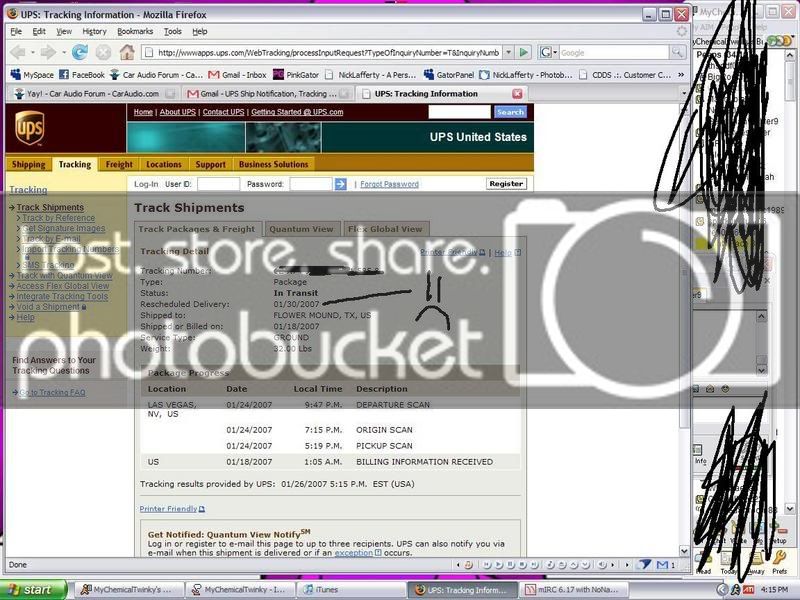Screen dimensions: 800x600
Task: Open the GatorPanel bookmark
Action: click(449, 75)
